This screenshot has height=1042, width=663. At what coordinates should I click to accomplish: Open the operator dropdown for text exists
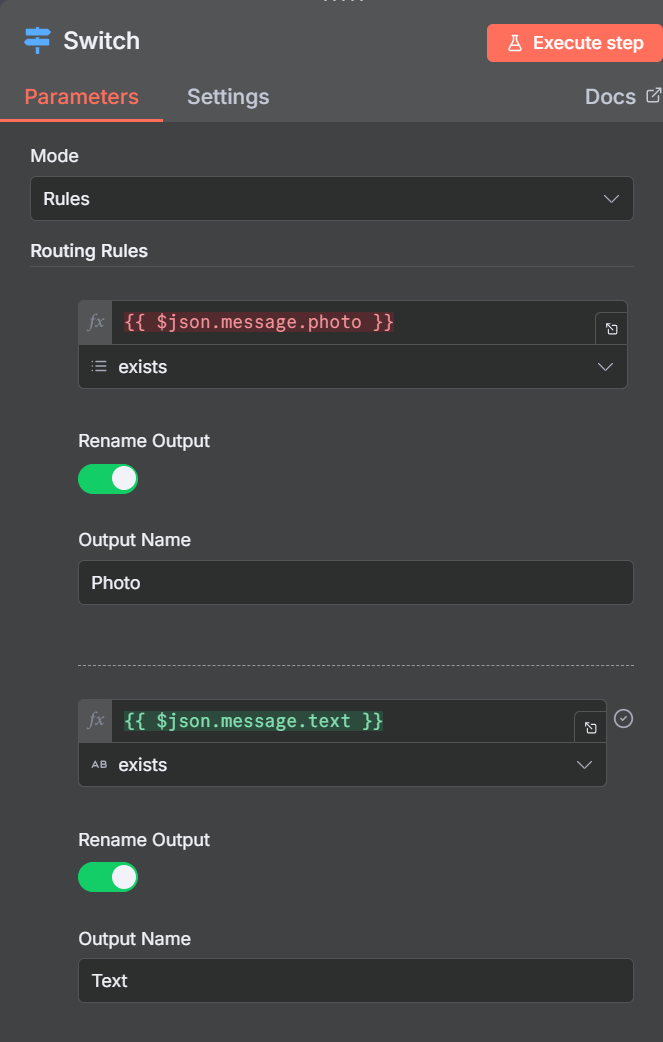342,765
